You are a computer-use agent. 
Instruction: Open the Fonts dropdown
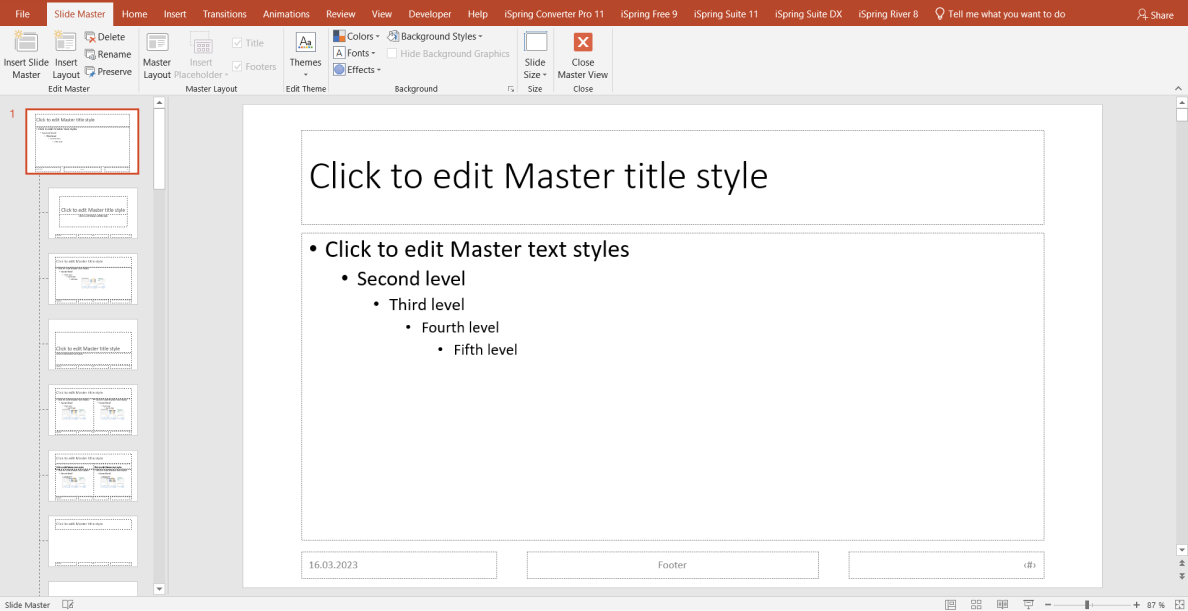[355, 52]
